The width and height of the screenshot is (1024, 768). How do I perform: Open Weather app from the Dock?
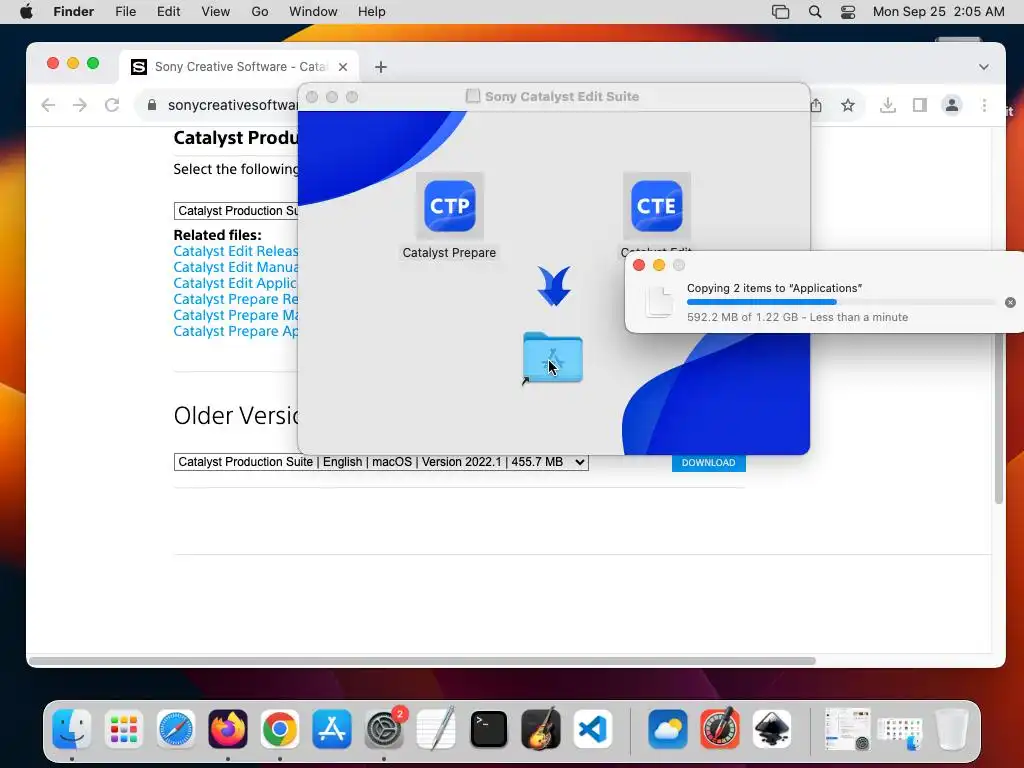(x=667, y=729)
